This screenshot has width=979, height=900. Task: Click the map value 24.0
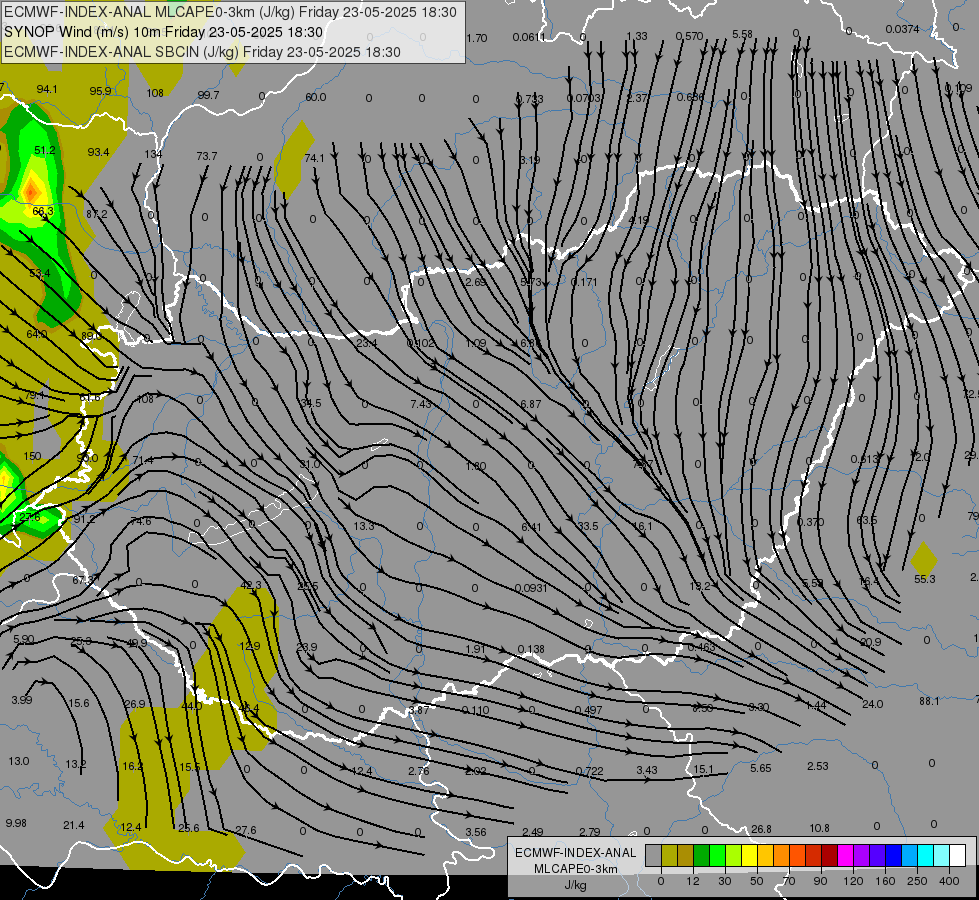pyautogui.click(x=872, y=704)
